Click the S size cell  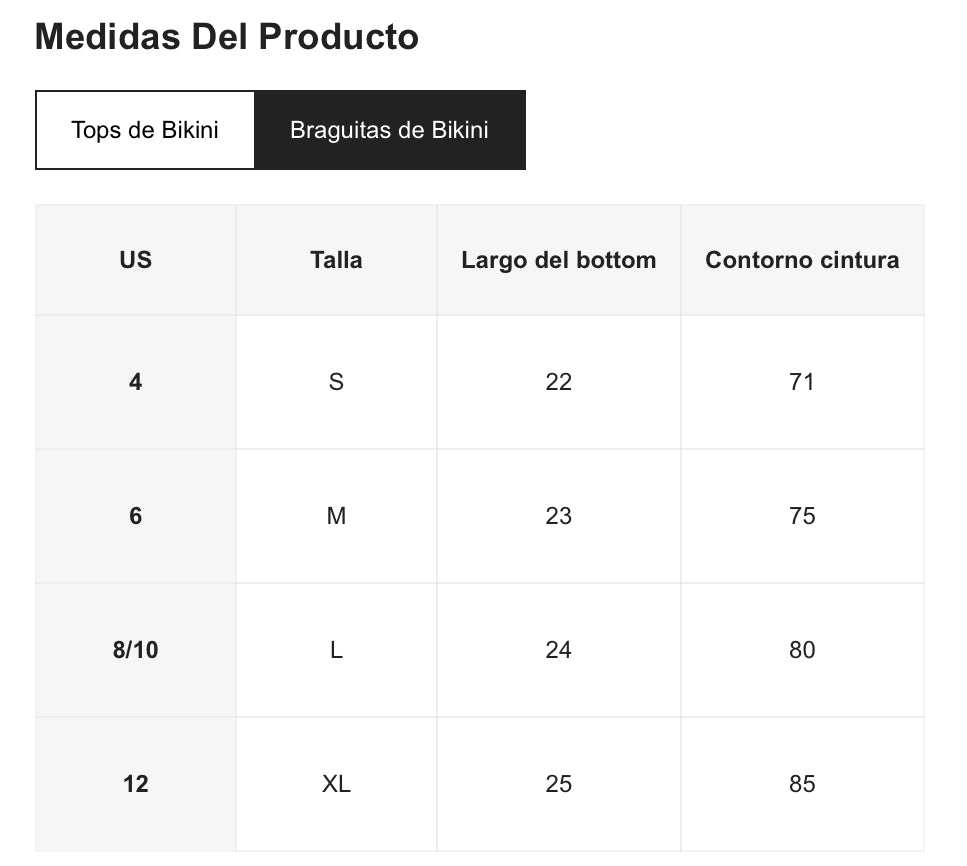pyautogui.click(x=336, y=382)
